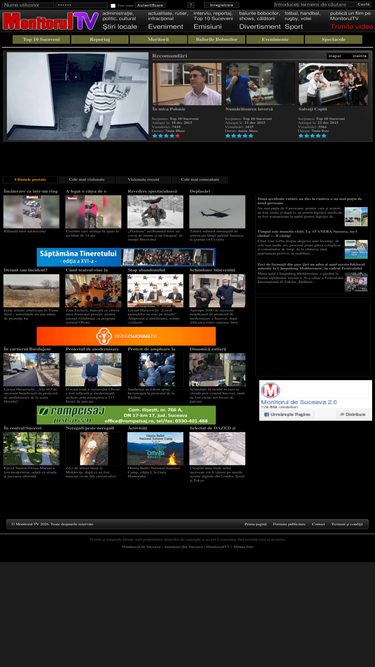
Task: Click Urmărește Pagina Facebook button
Action: pyautogui.click(x=287, y=414)
